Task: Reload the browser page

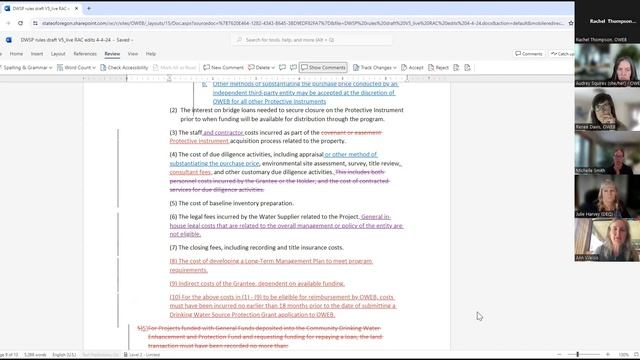Action: (20, 23)
